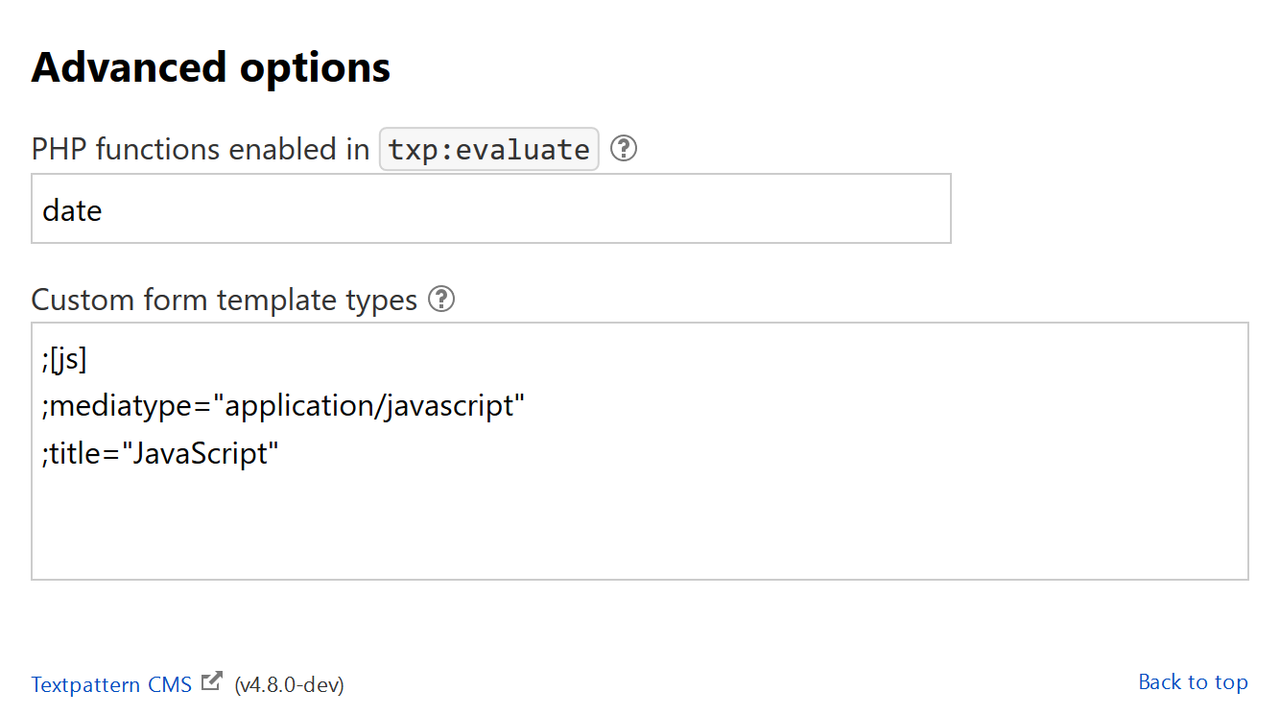Image resolution: width=1280 pixels, height=720 pixels.
Task: Jump using the Back to top link
Action: point(1193,682)
